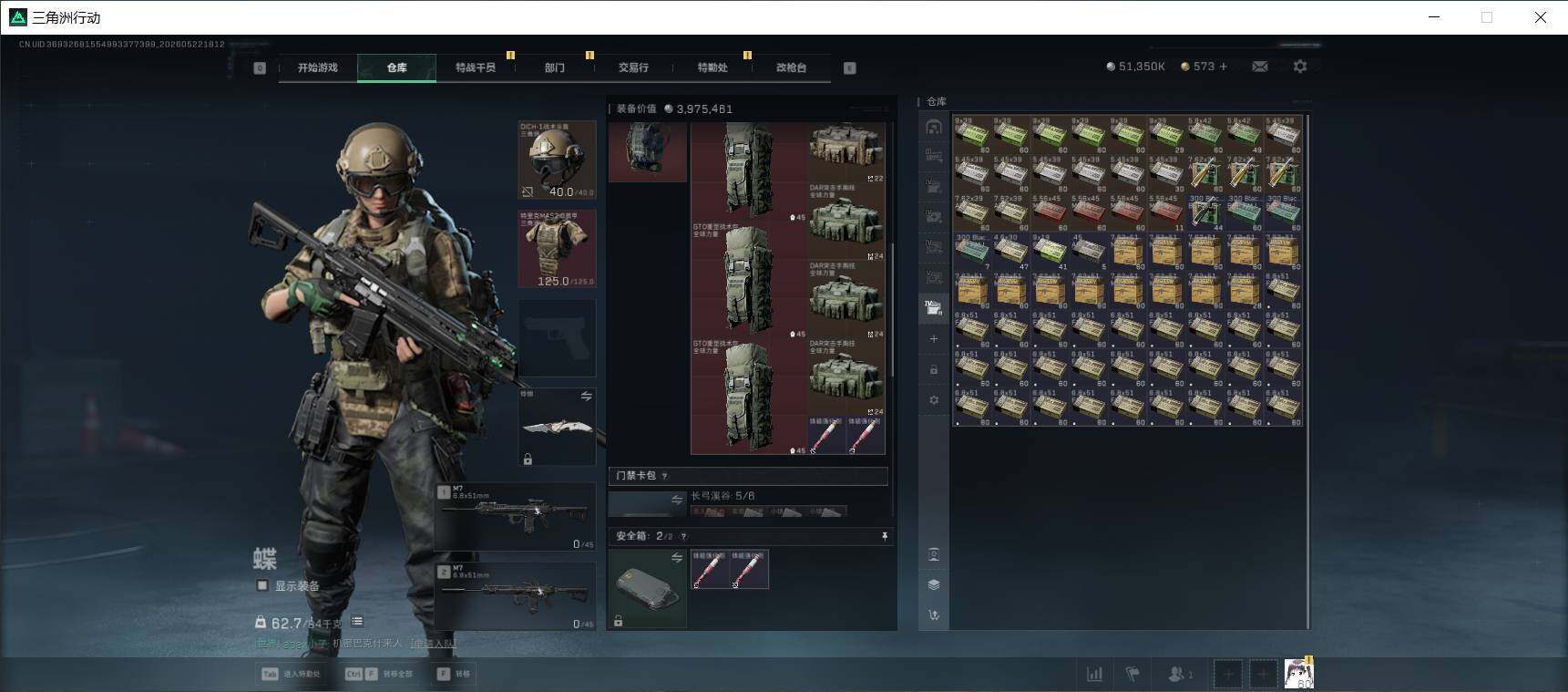The width and height of the screenshot is (1568, 692).
Task: Click the flag icon in bottom bar
Action: pos(1132,675)
